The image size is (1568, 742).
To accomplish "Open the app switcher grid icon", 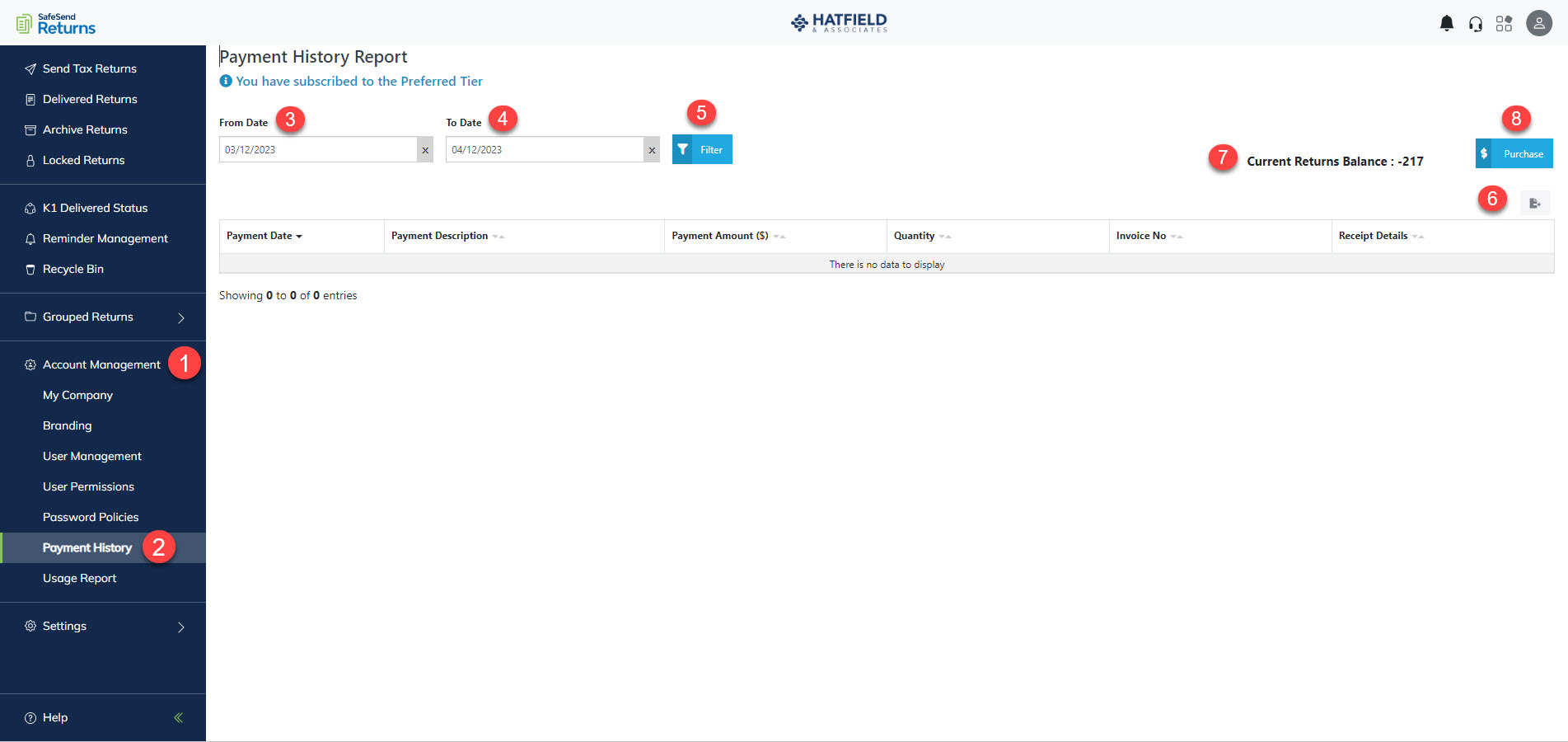I will pos(1505,23).
